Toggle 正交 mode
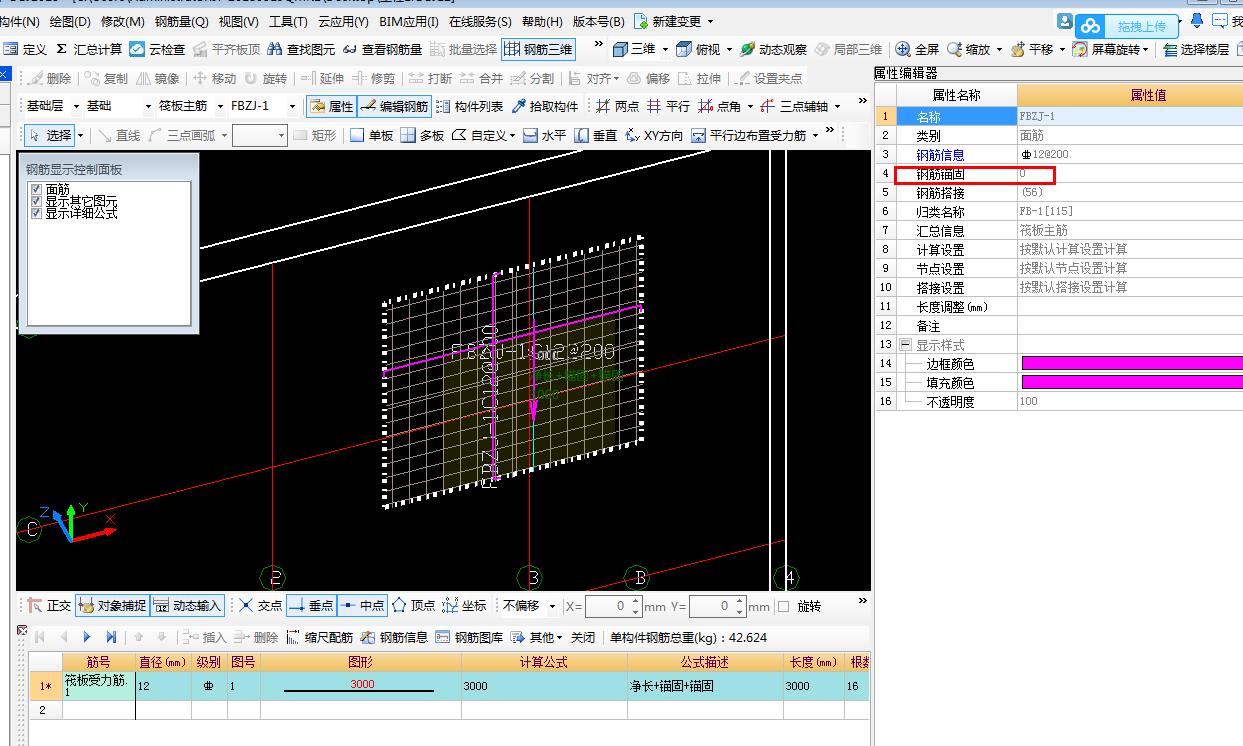This screenshot has height=746, width=1243. 49,606
